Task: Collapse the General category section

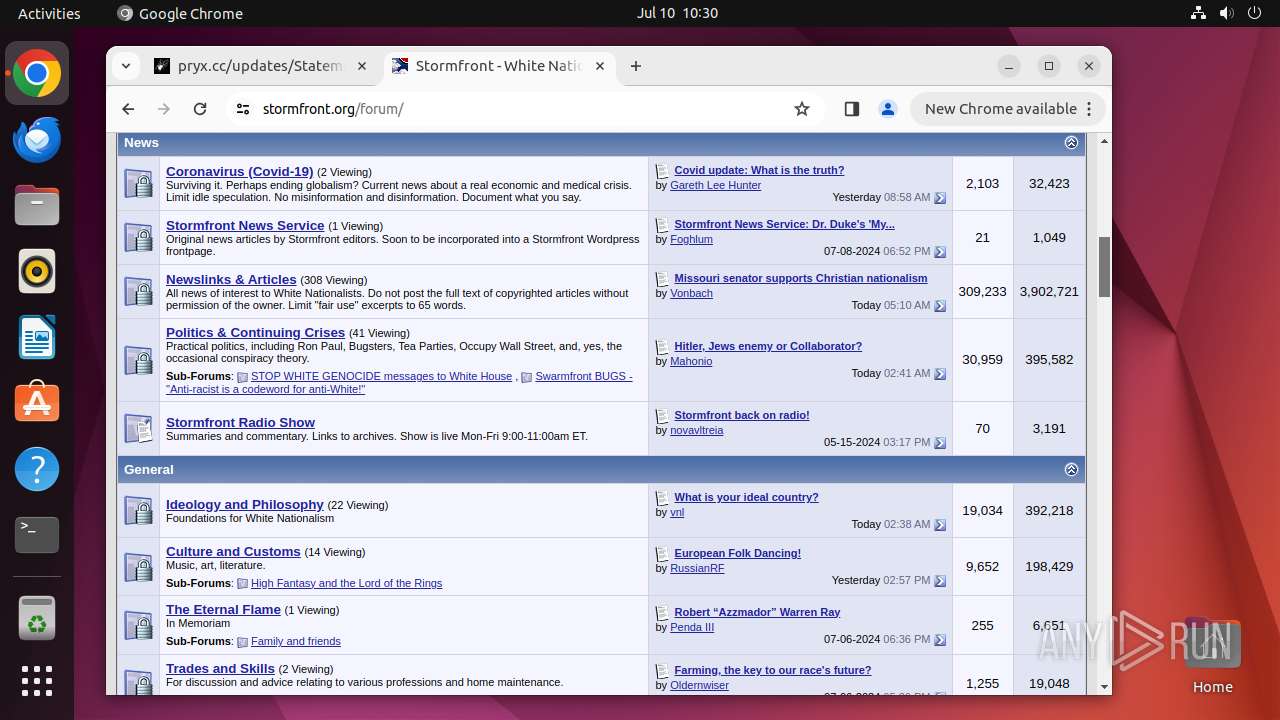Action: point(1071,470)
